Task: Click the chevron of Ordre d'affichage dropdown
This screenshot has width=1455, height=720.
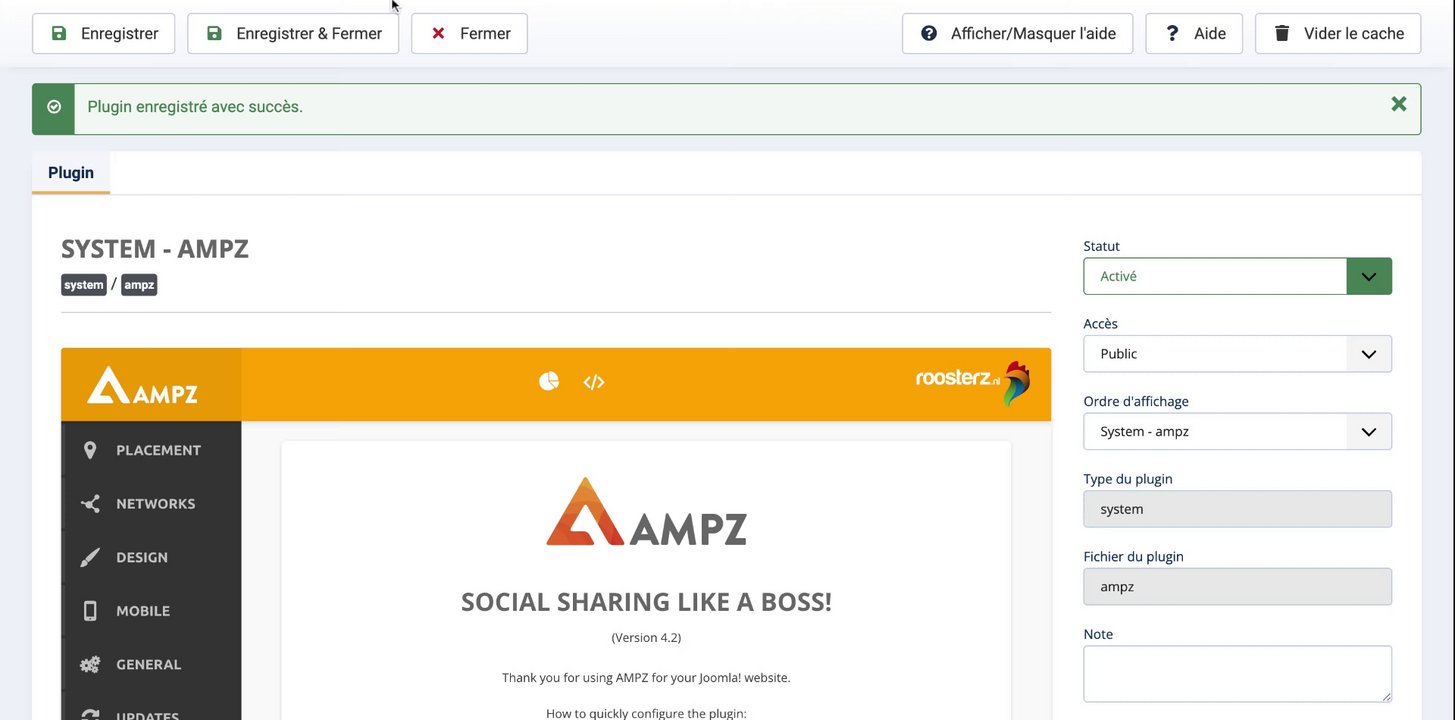Action: coord(1369,432)
